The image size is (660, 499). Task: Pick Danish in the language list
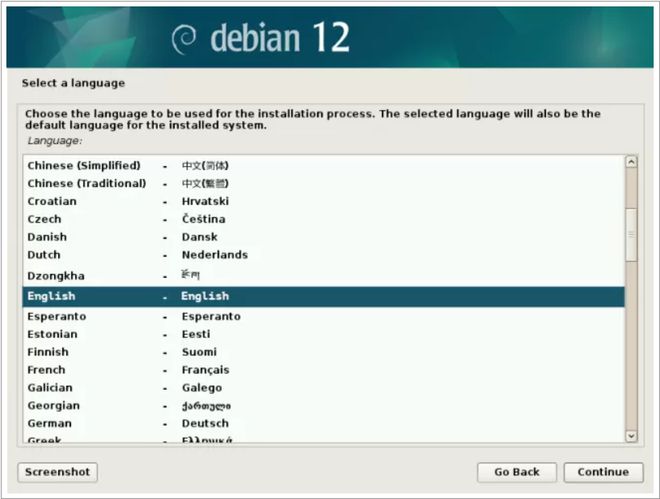coord(323,237)
